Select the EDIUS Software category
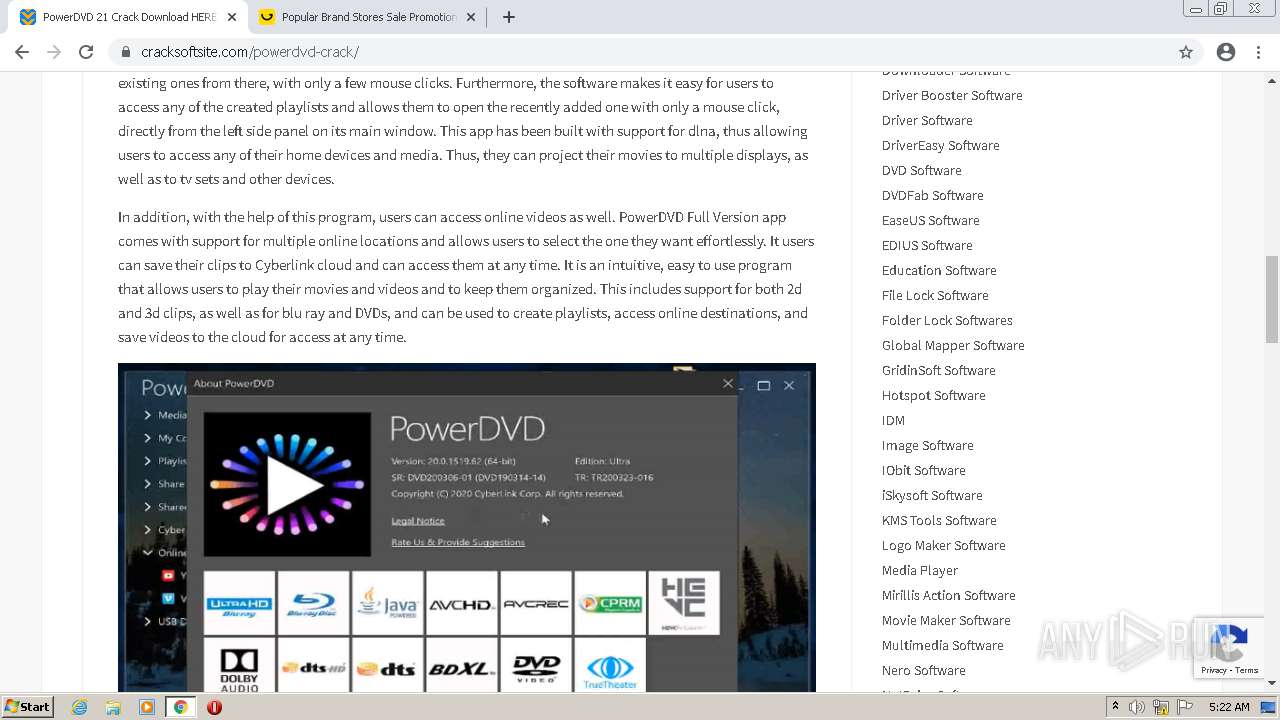 click(x=927, y=245)
